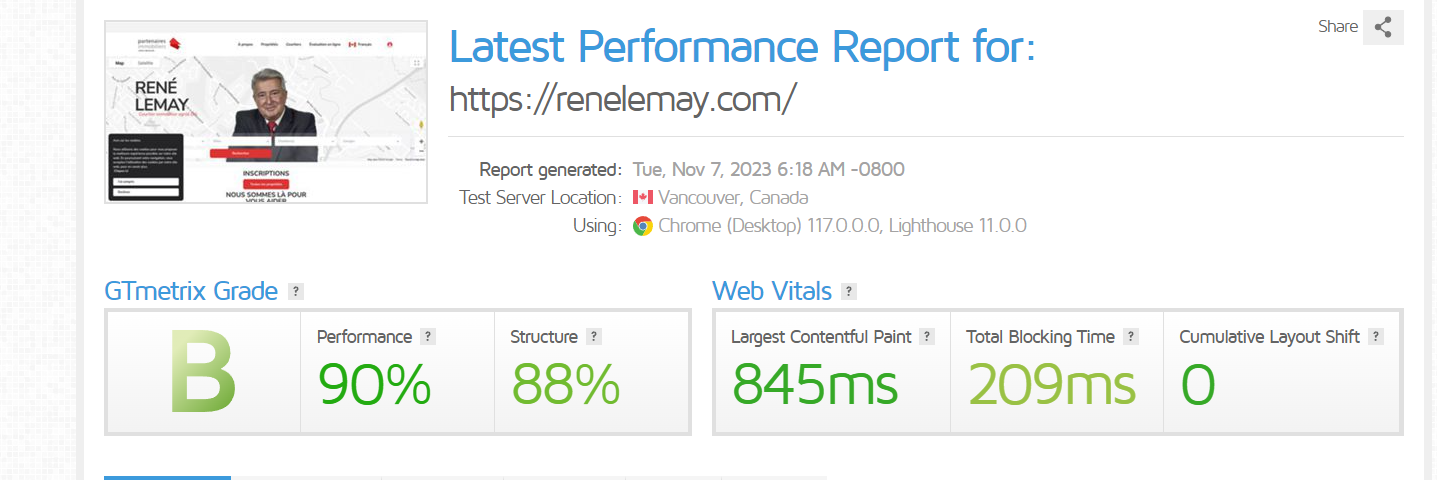This screenshot has width=1437, height=480.
Task: Open Largest Contentful Paint help icon
Action: tap(927, 337)
